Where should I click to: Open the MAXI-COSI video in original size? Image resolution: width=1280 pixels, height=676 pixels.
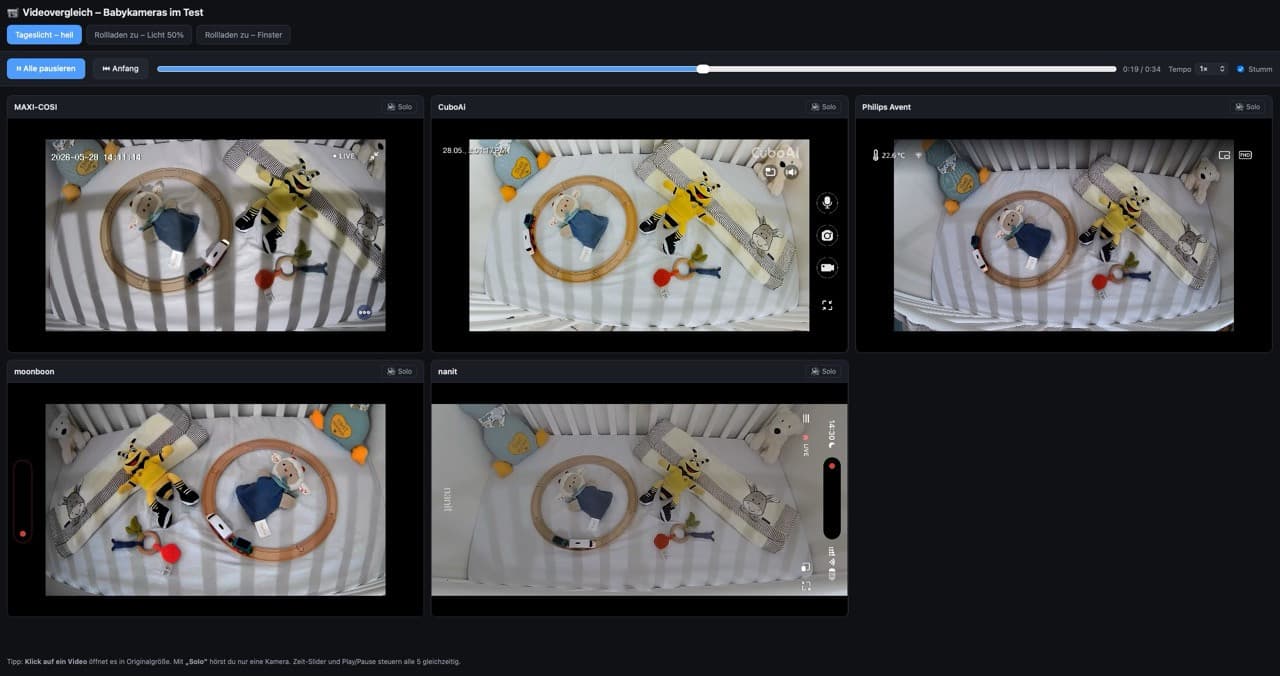tap(215, 235)
